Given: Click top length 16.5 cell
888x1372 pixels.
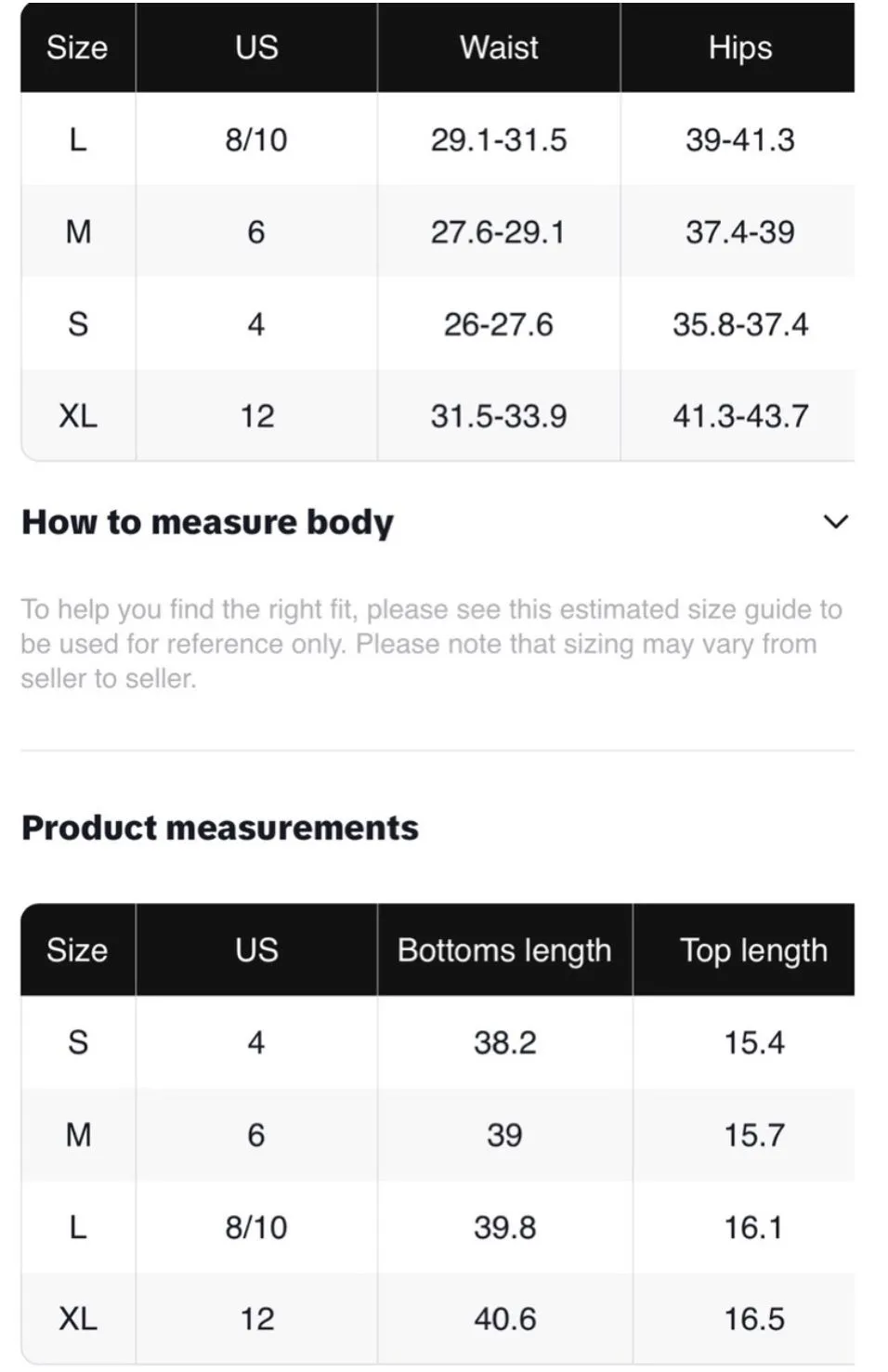Looking at the screenshot, I should 753,1318.
